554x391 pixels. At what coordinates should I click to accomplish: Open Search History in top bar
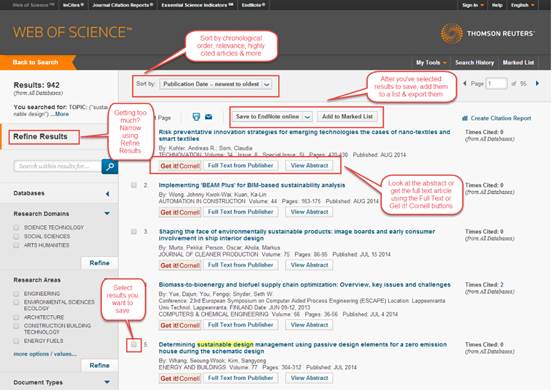pos(475,63)
